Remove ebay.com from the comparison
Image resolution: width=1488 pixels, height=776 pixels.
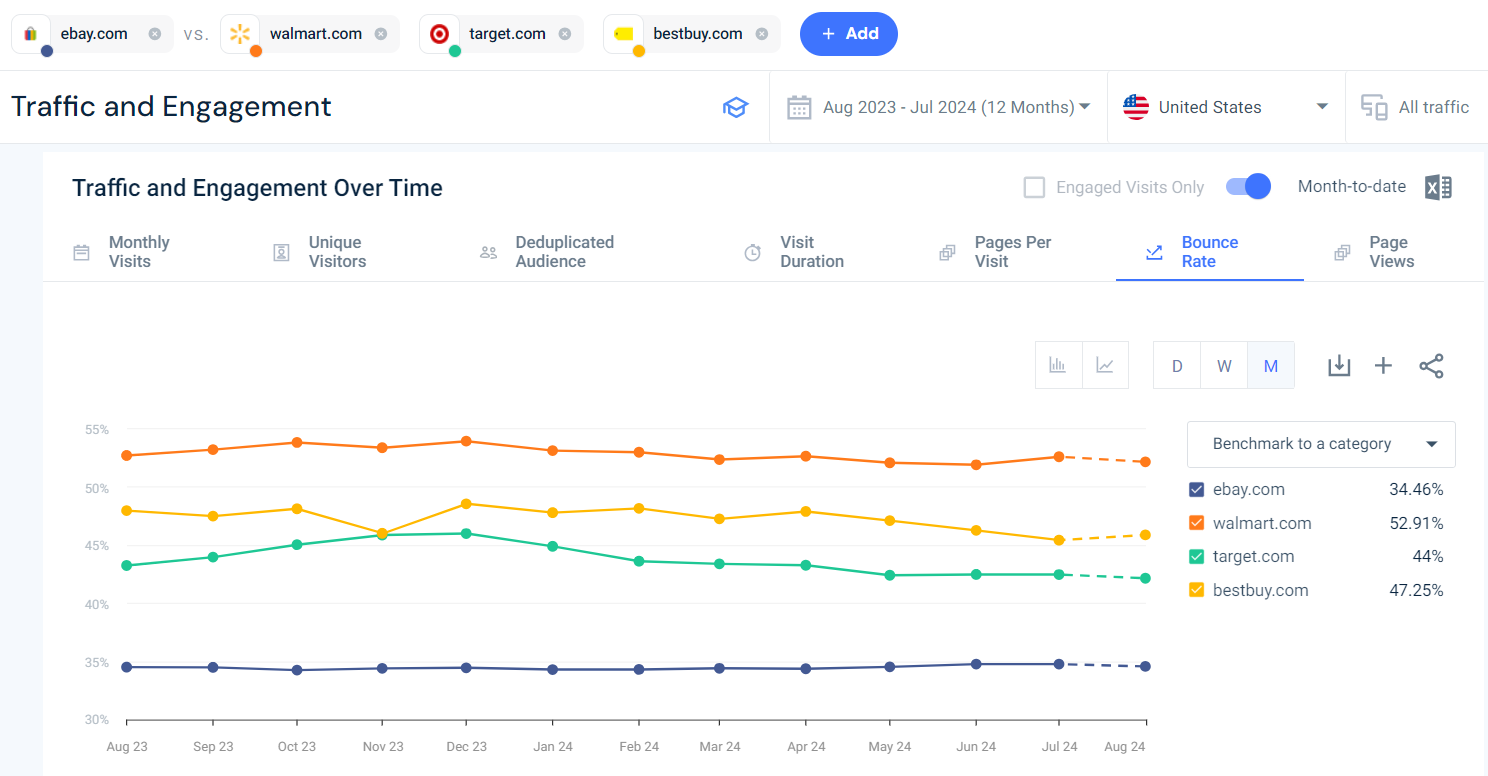[154, 34]
